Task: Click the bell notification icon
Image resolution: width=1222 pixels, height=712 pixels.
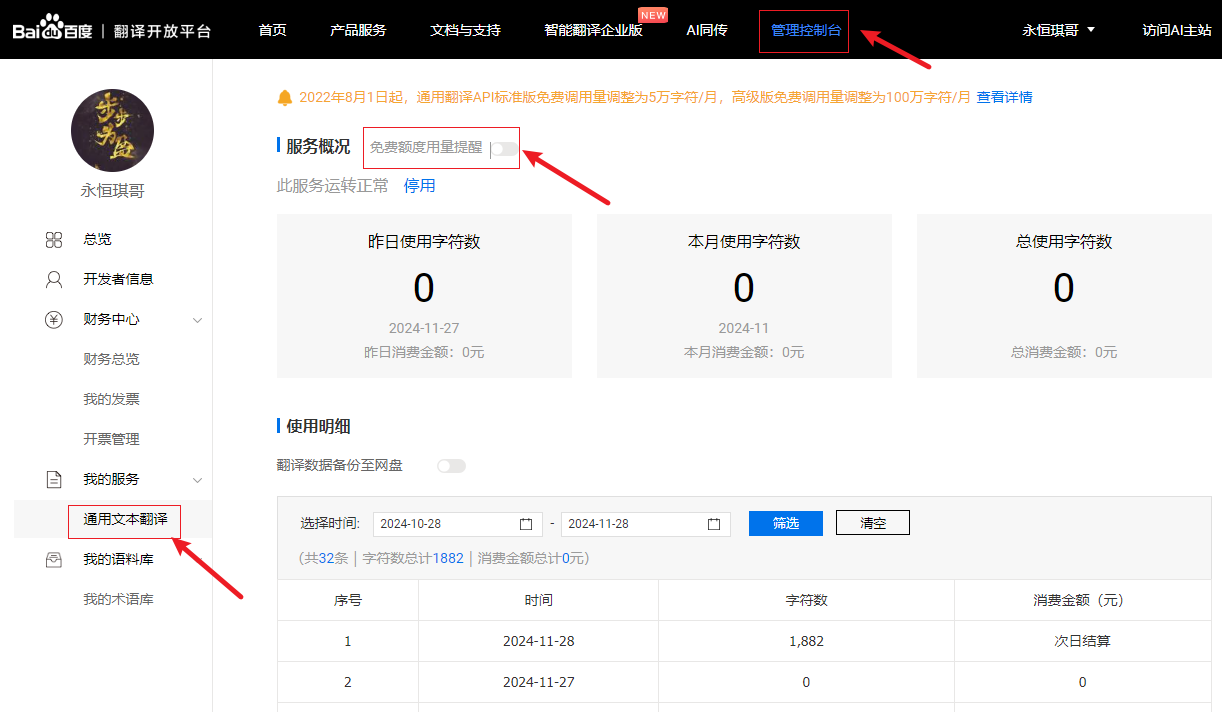Action: 285,97
